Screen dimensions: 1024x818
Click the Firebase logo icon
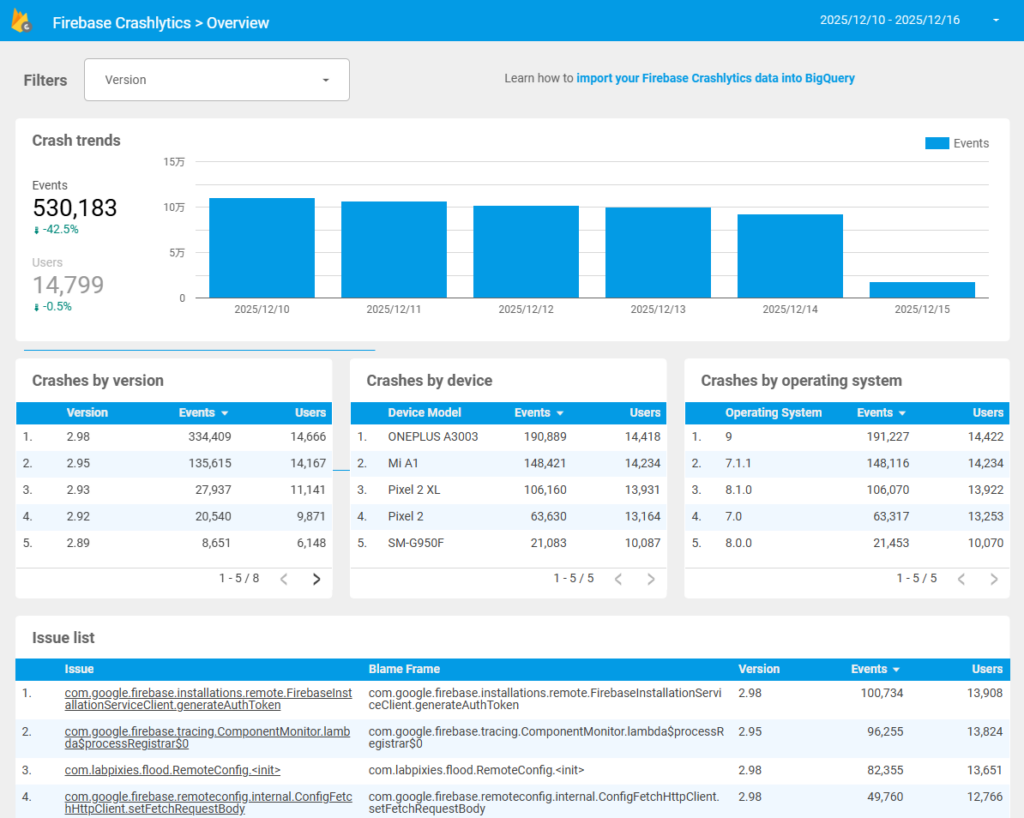coord(21,22)
